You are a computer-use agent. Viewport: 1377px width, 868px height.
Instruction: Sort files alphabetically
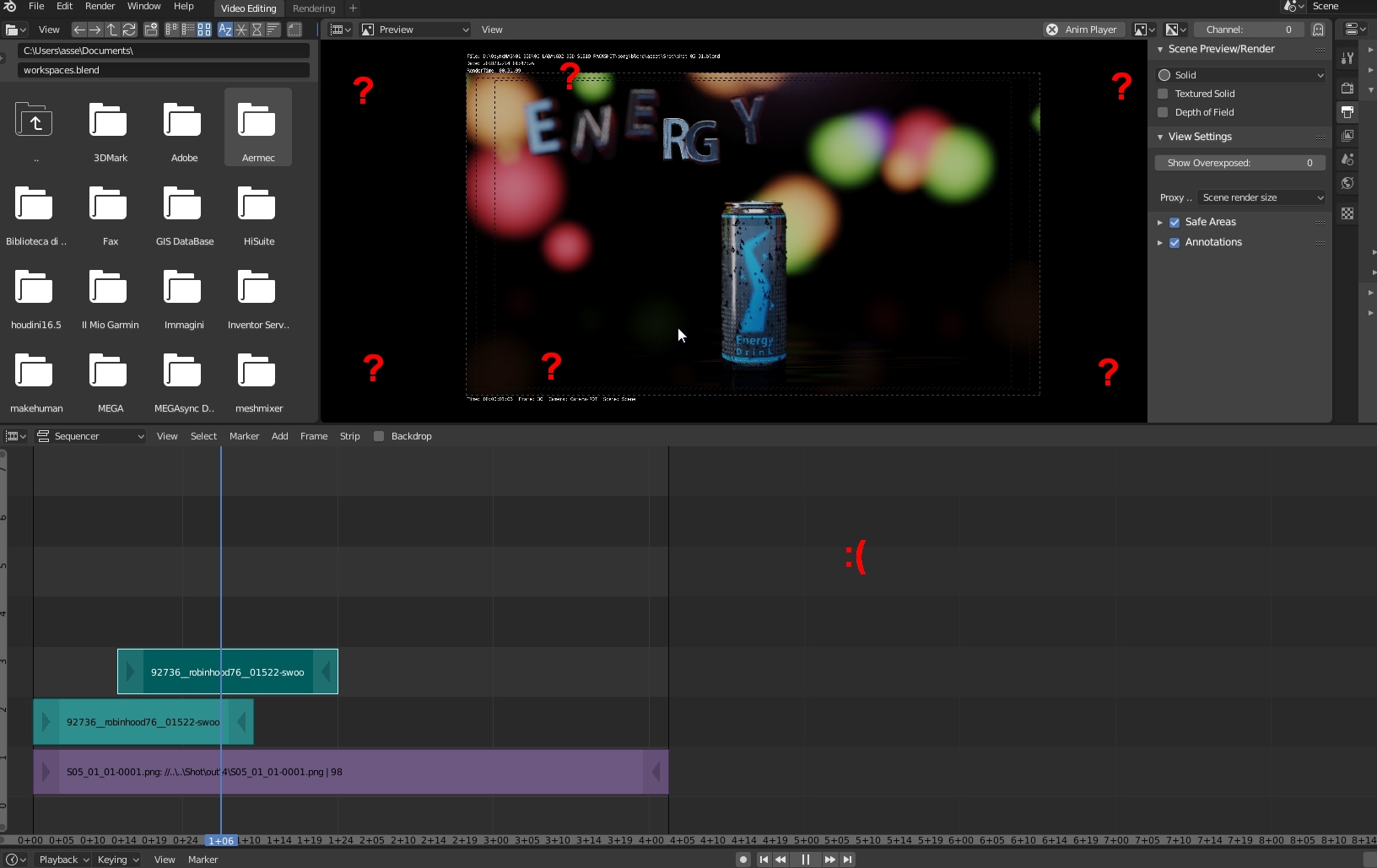(x=225, y=30)
